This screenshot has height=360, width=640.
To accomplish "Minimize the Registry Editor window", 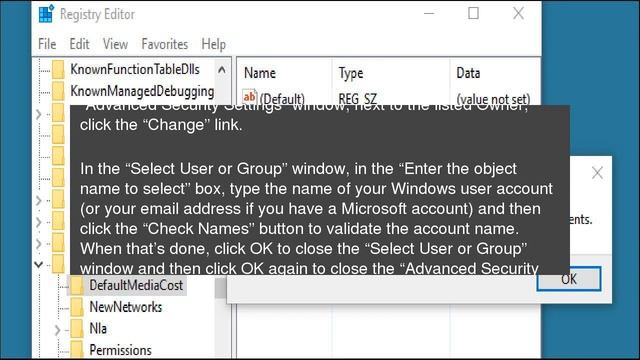I will point(429,13).
